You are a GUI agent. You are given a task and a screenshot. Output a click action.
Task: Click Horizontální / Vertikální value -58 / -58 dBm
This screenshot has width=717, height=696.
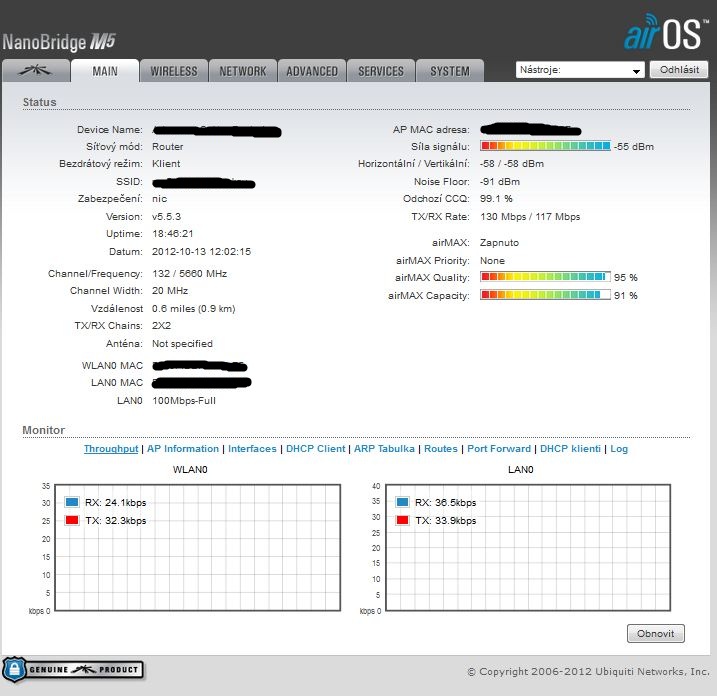[512, 164]
